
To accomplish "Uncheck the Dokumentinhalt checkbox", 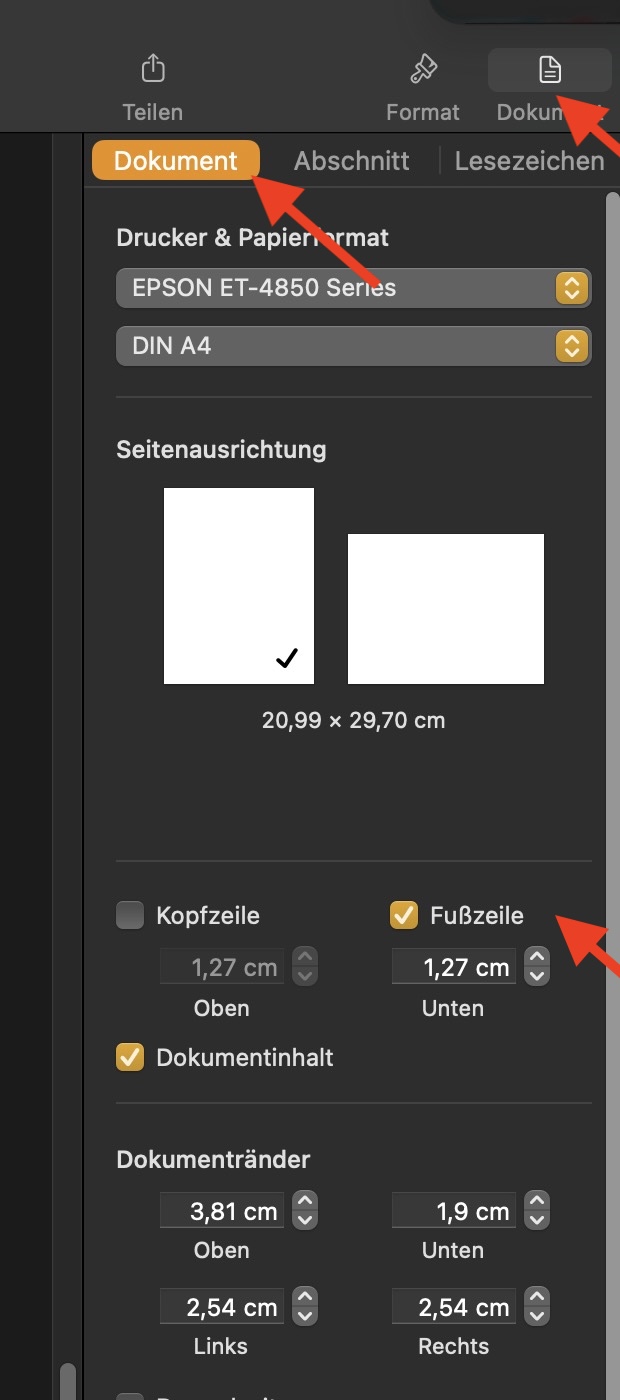I will tap(130, 1057).
